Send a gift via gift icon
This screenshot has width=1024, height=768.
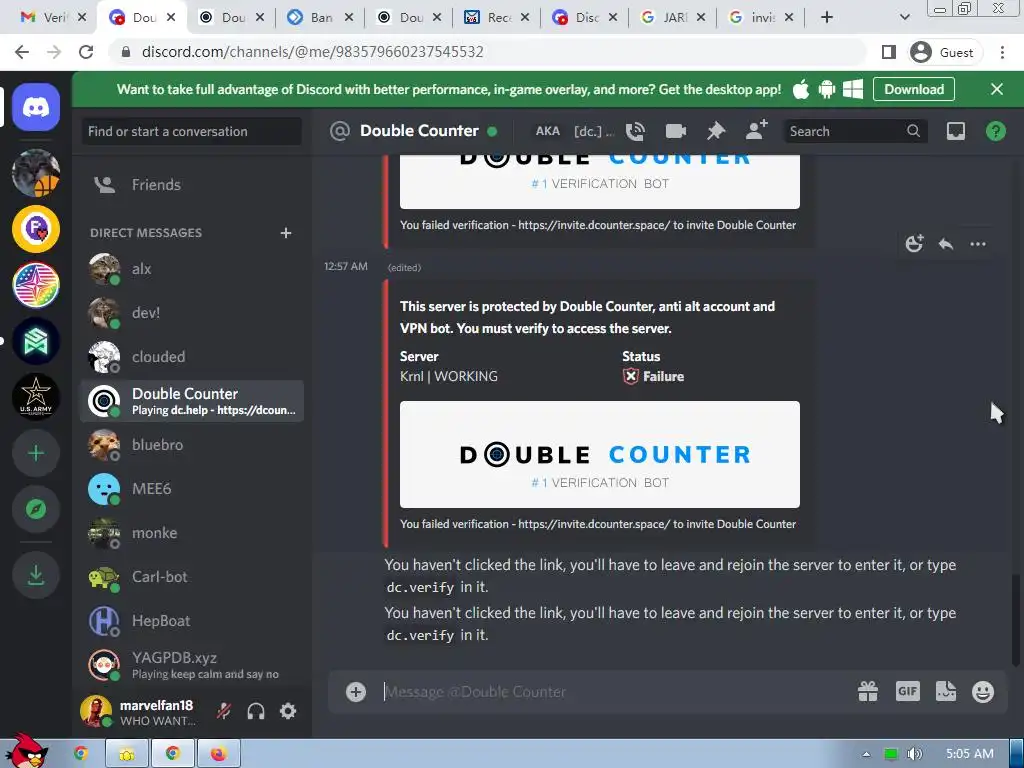868,691
